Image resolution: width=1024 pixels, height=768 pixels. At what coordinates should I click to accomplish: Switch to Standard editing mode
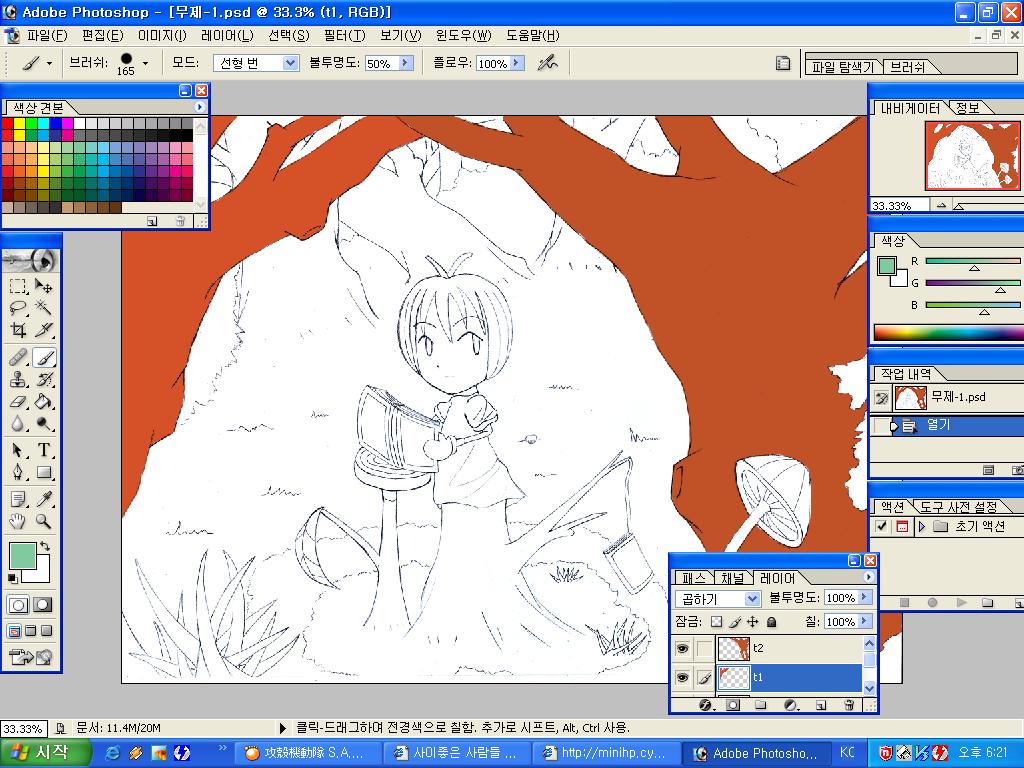coord(18,605)
